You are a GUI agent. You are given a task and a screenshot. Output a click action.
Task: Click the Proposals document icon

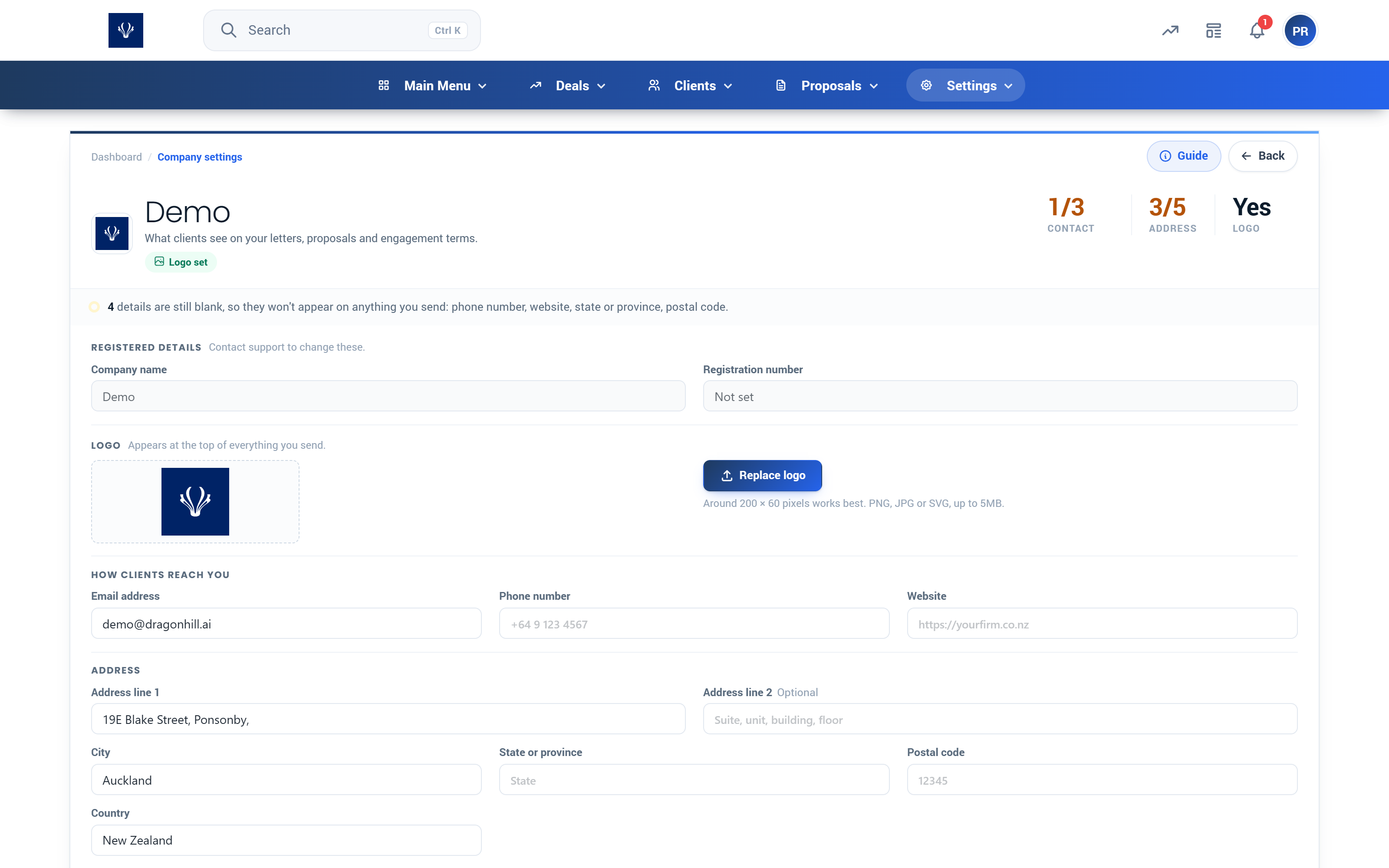point(780,85)
